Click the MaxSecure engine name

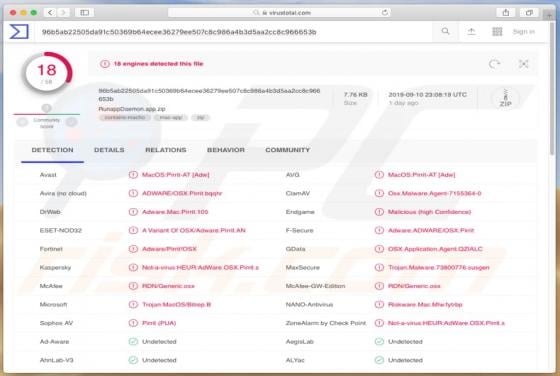point(302,267)
